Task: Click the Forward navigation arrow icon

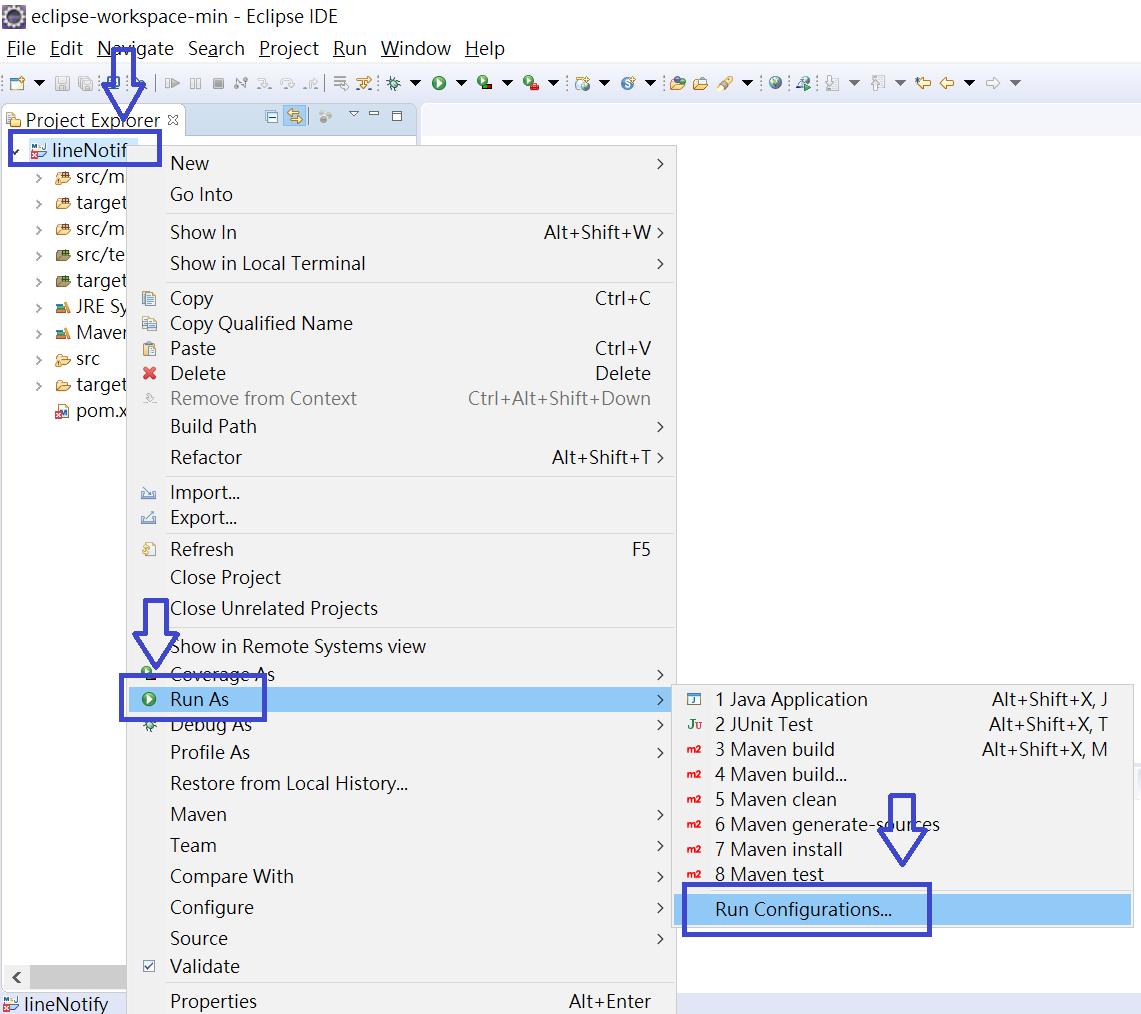Action: pyautogui.click(x=993, y=83)
